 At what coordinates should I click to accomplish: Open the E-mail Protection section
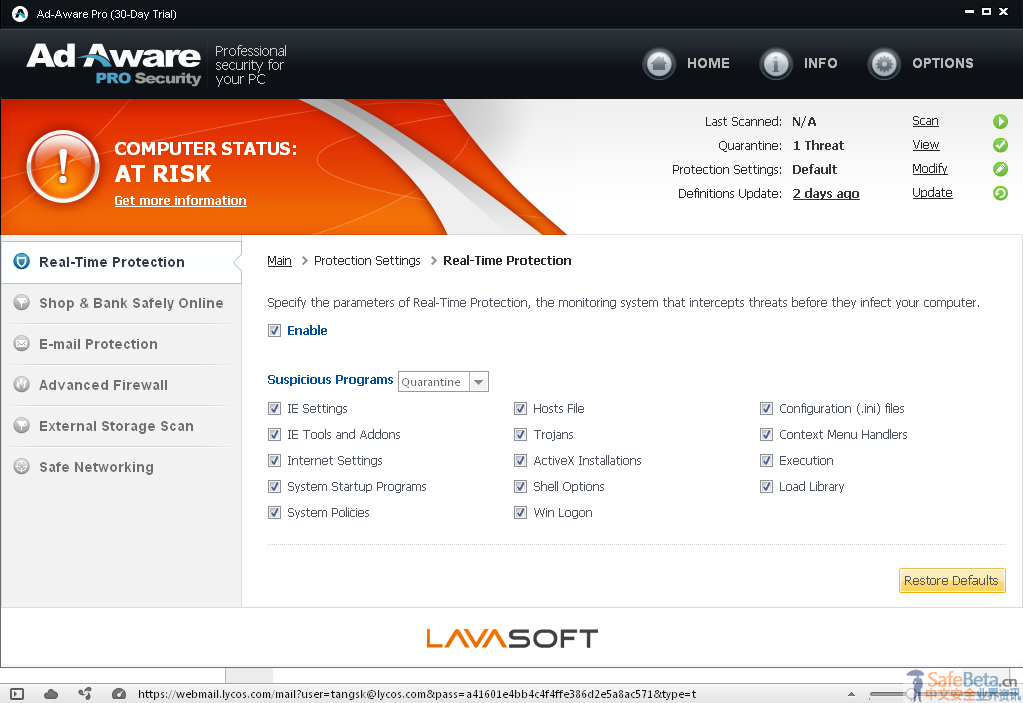(121, 344)
